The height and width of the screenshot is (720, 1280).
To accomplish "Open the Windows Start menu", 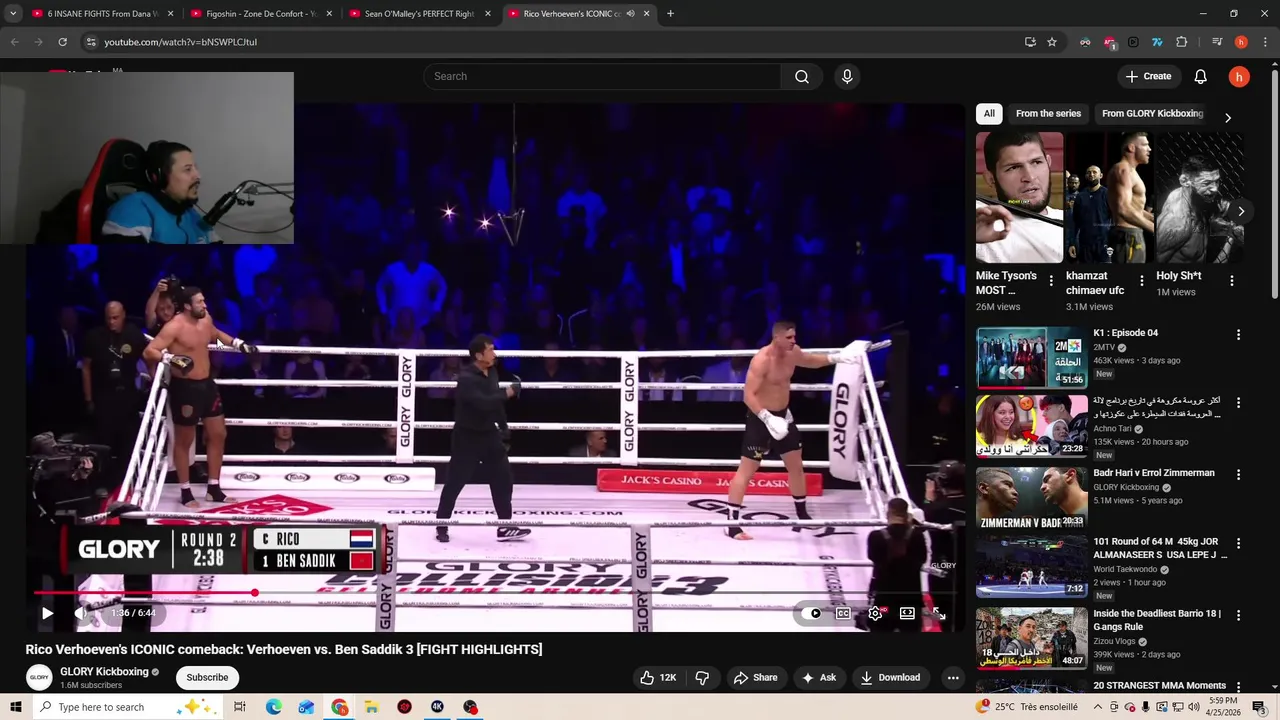I will click(x=16, y=707).
